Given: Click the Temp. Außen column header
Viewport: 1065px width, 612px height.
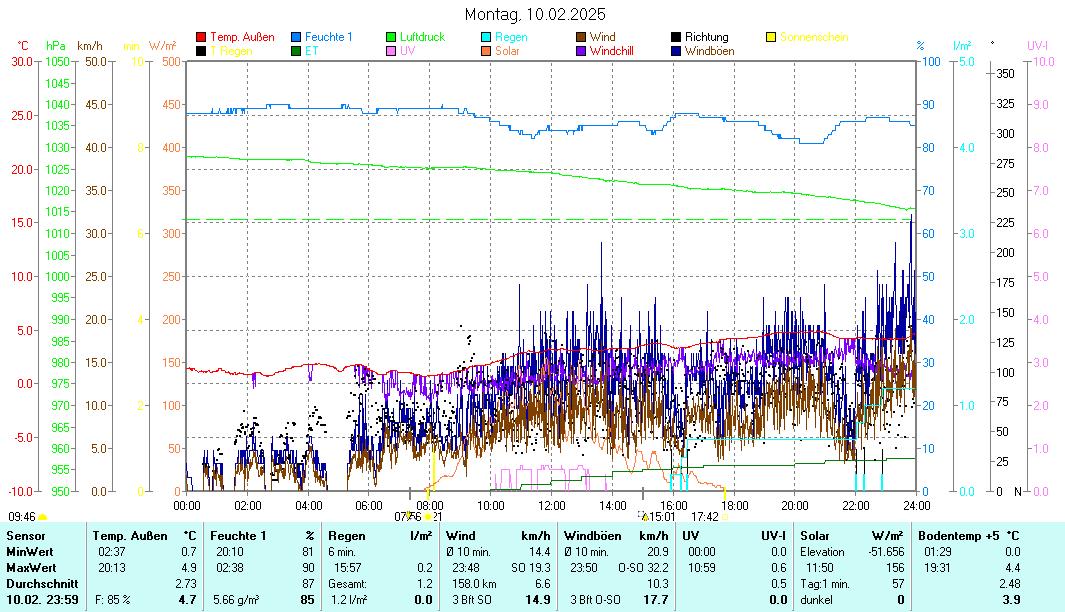Looking at the screenshot, I should pos(125,536).
